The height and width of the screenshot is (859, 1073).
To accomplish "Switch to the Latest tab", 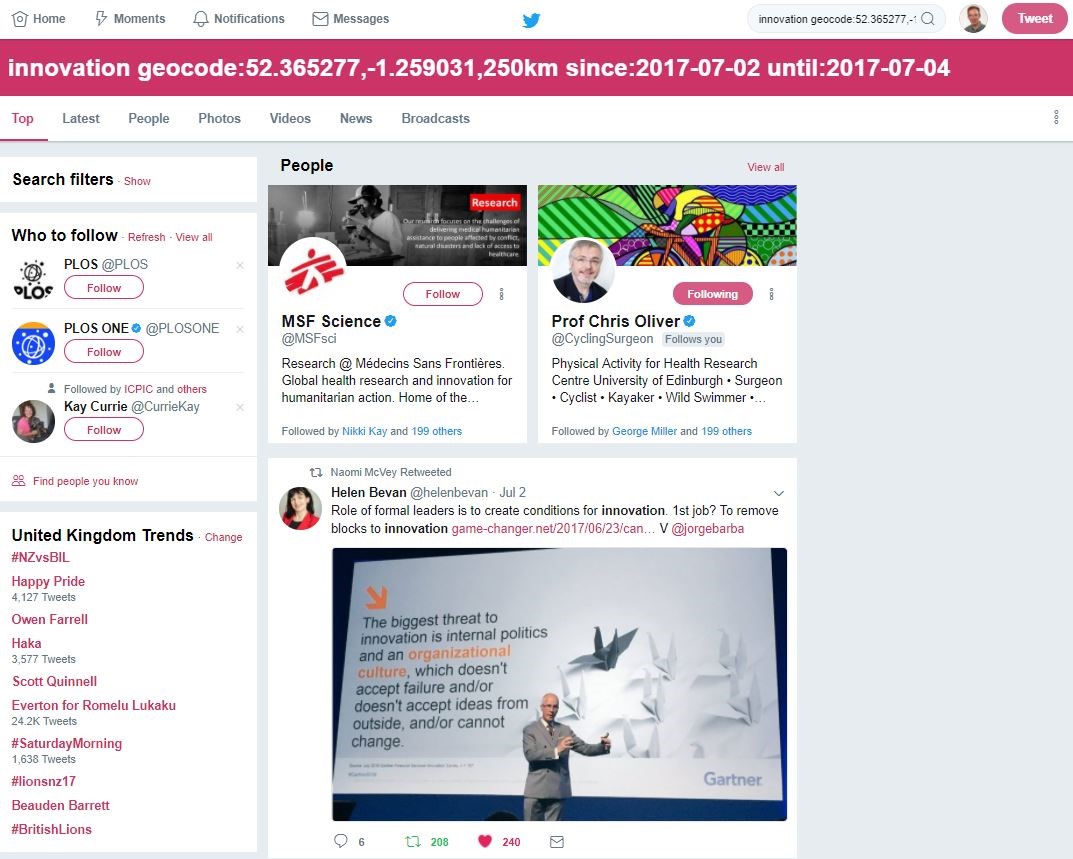I will click(x=81, y=118).
